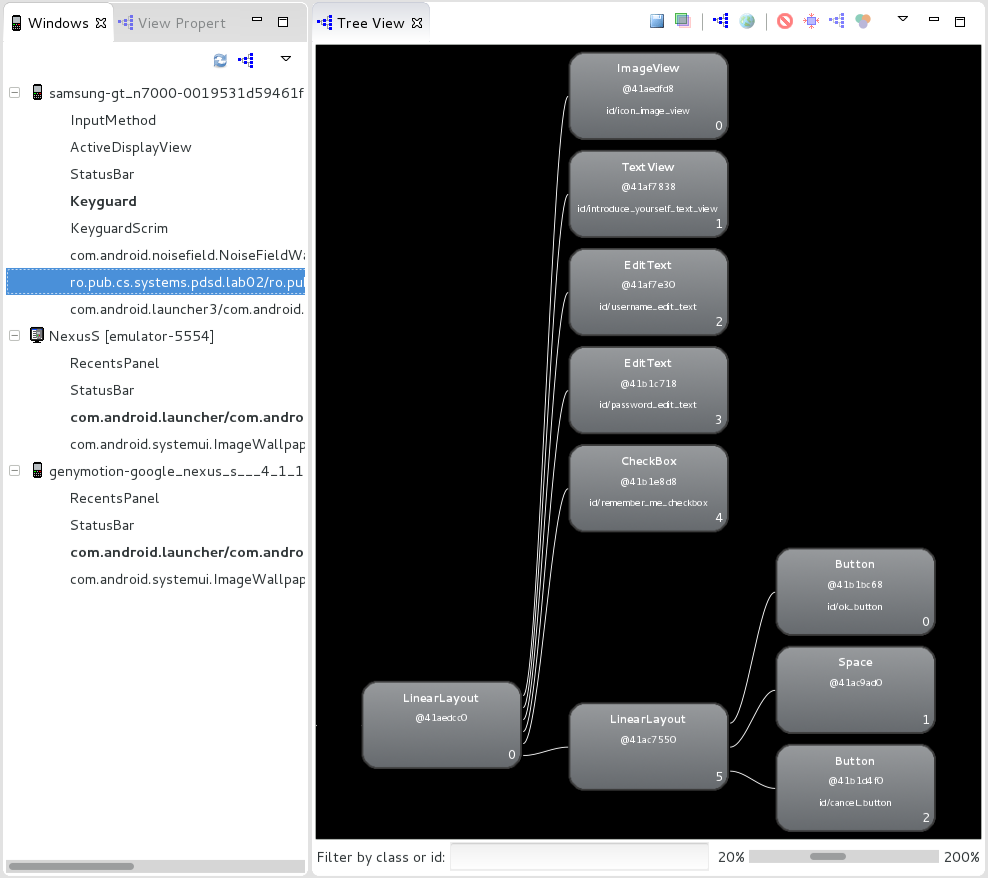Select ImageWallpaper entry under genymotion
Screen dimensions: 988x878
point(187,579)
